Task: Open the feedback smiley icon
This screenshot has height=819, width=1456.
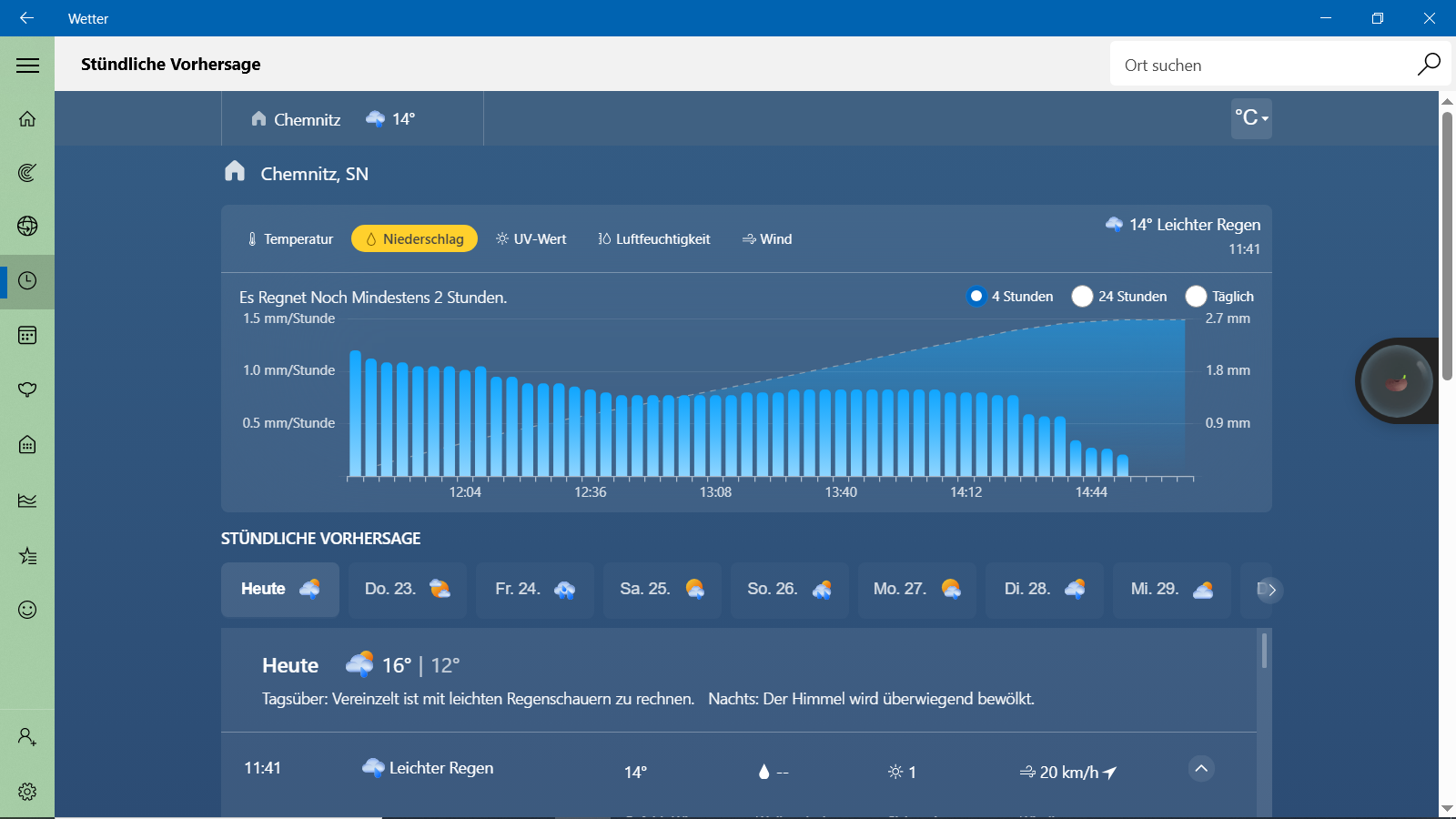Action: (27, 610)
